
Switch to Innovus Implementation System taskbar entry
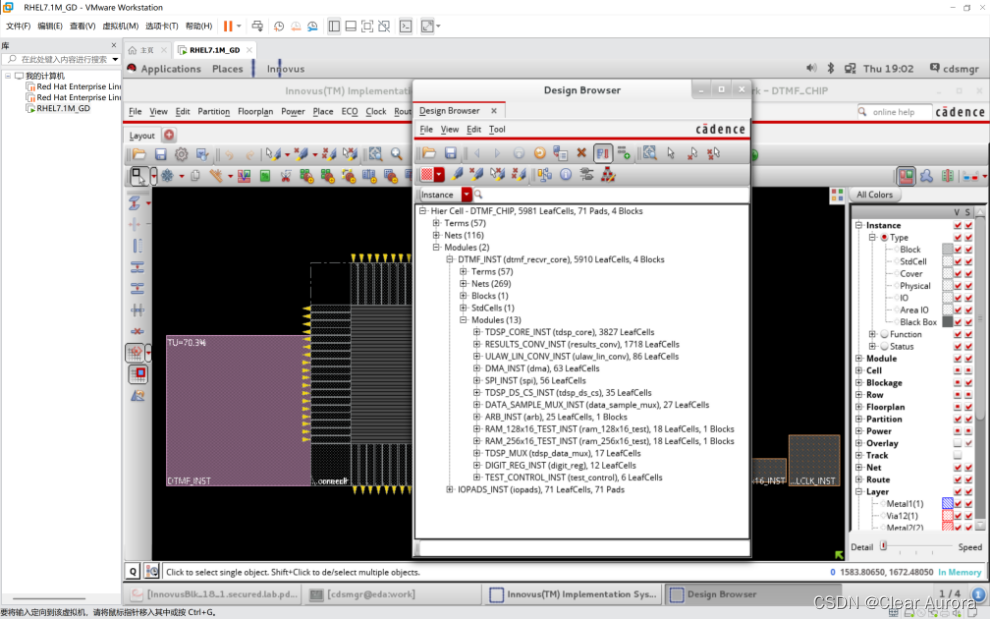tap(574, 594)
